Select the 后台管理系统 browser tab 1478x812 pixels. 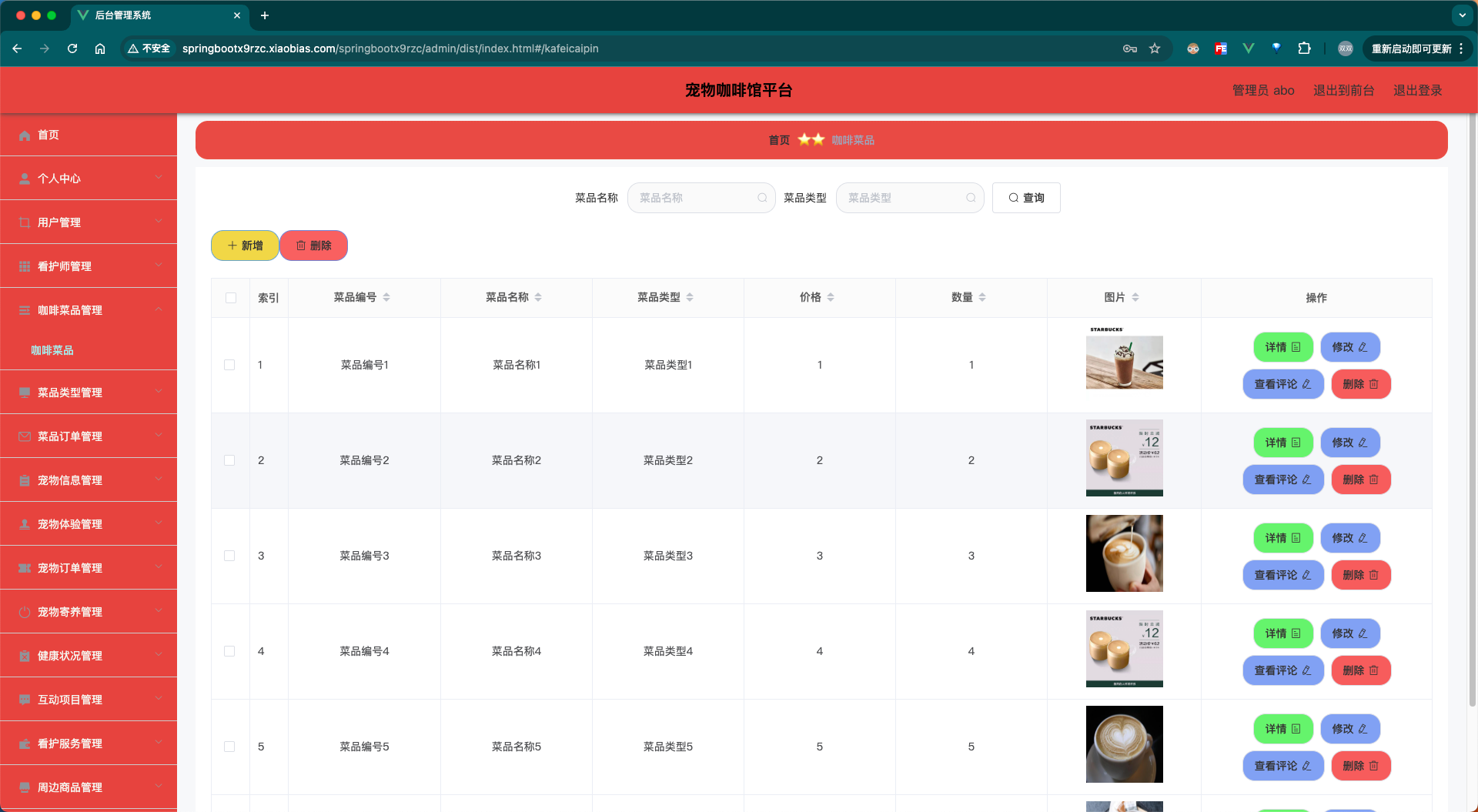coord(159,15)
